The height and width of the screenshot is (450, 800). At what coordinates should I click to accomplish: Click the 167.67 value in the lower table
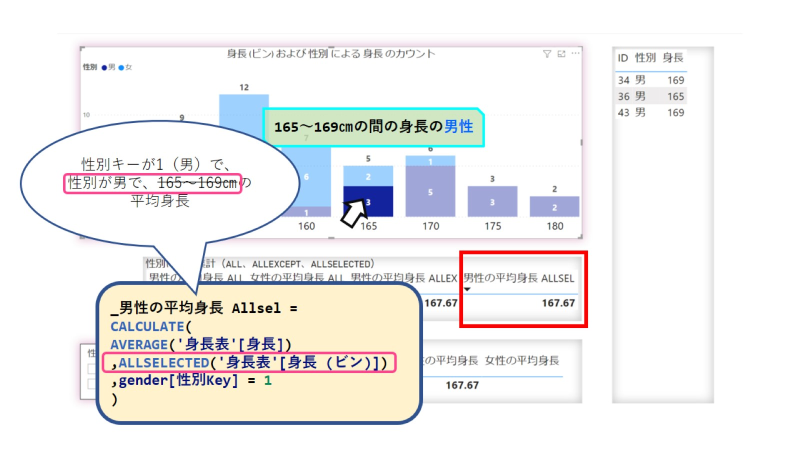tap(462, 385)
